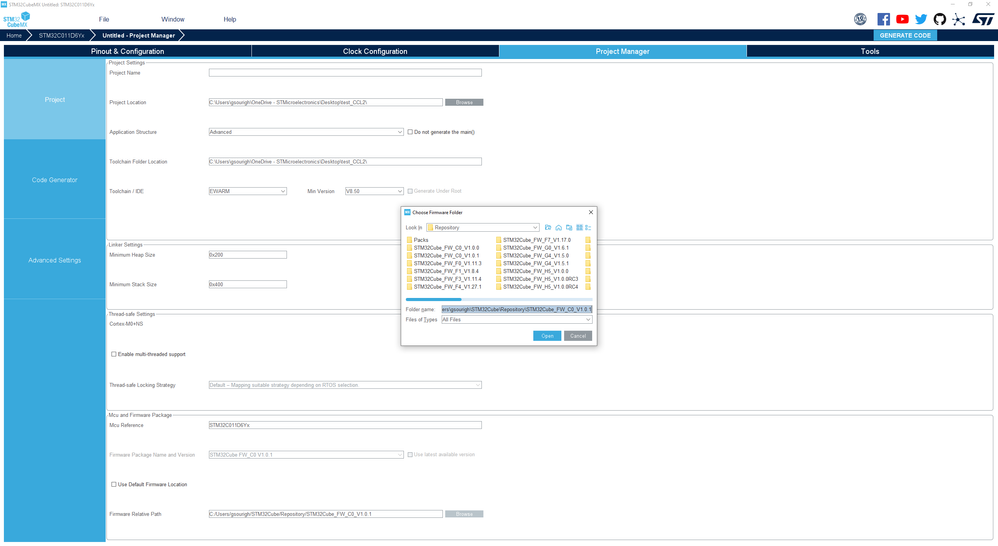Switch to Pinout & Configuration tab
998x546 pixels.
pyautogui.click(x=127, y=51)
